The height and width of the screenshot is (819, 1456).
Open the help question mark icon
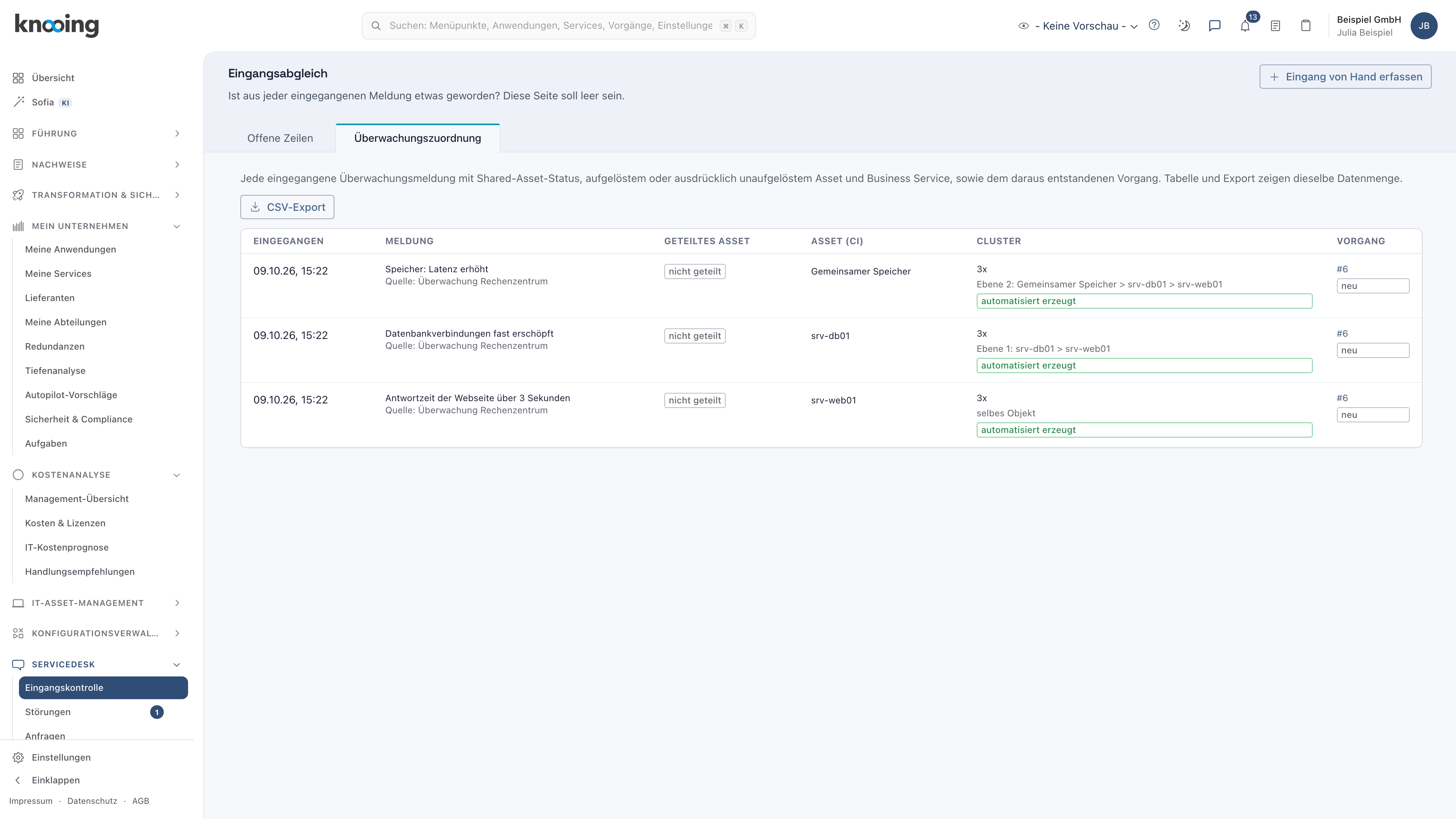1154,25
